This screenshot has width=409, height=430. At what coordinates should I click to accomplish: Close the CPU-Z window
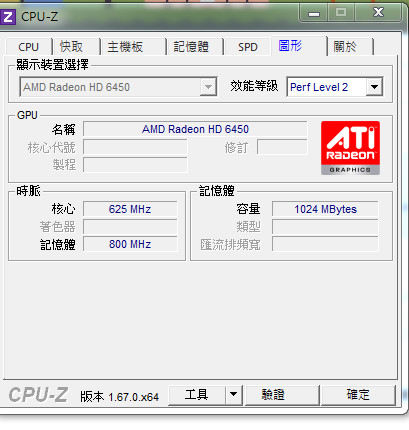379,13
